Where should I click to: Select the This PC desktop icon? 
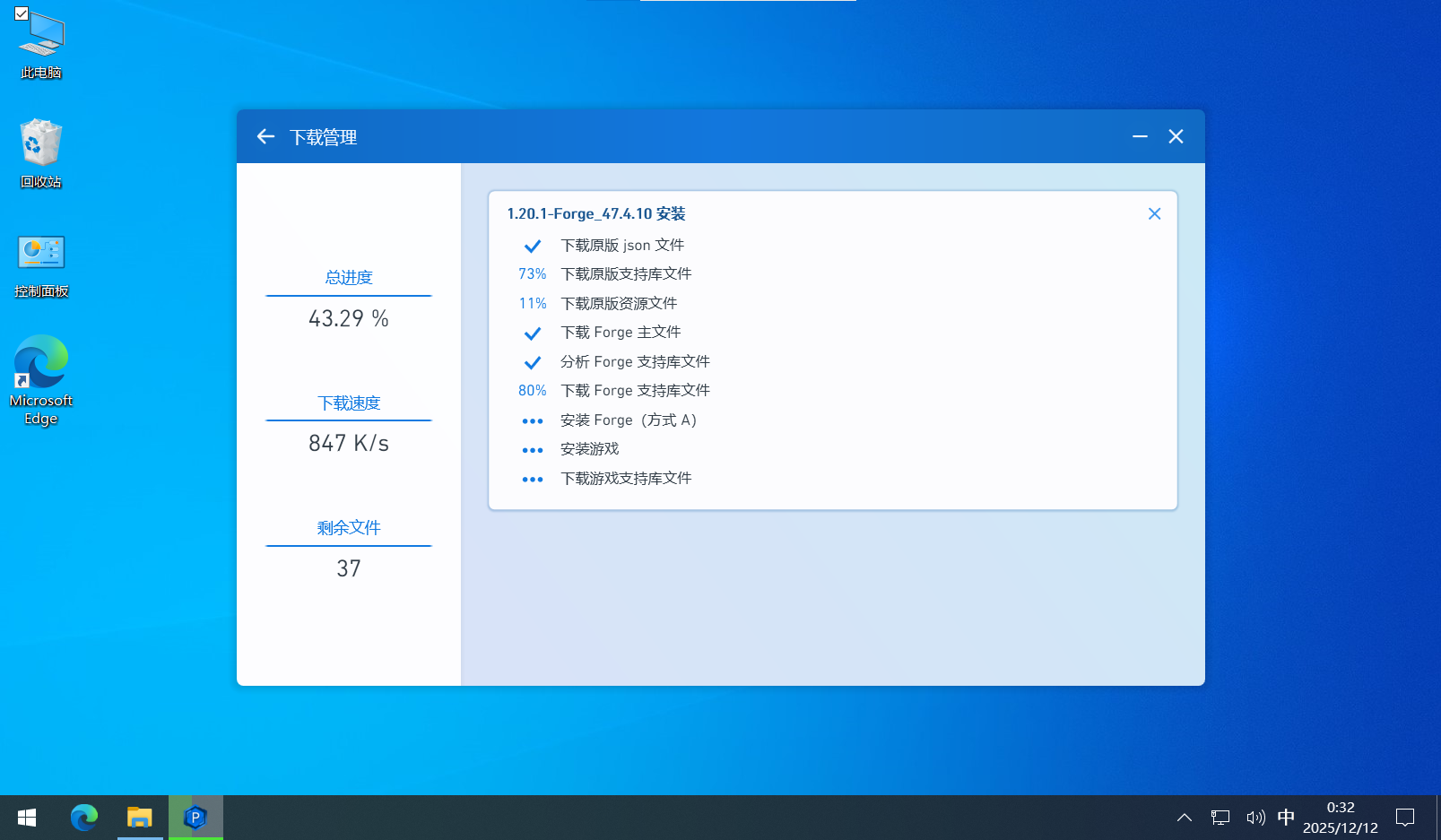(x=41, y=45)
